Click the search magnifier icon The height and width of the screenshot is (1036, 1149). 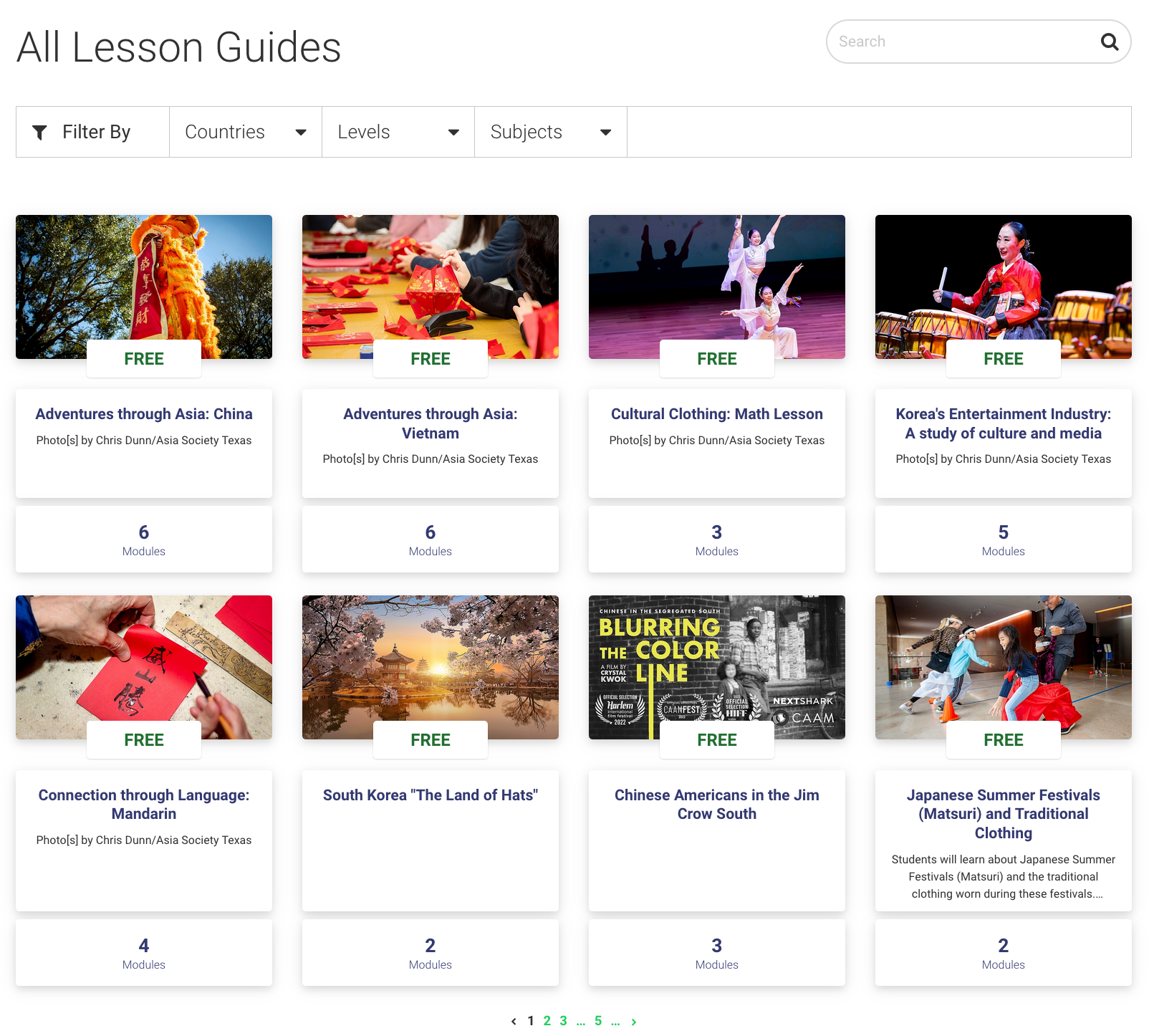click(1109, 42)
